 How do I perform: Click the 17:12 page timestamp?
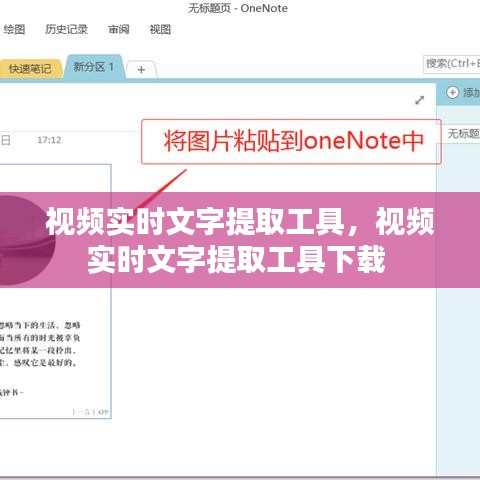coord(49,140)
